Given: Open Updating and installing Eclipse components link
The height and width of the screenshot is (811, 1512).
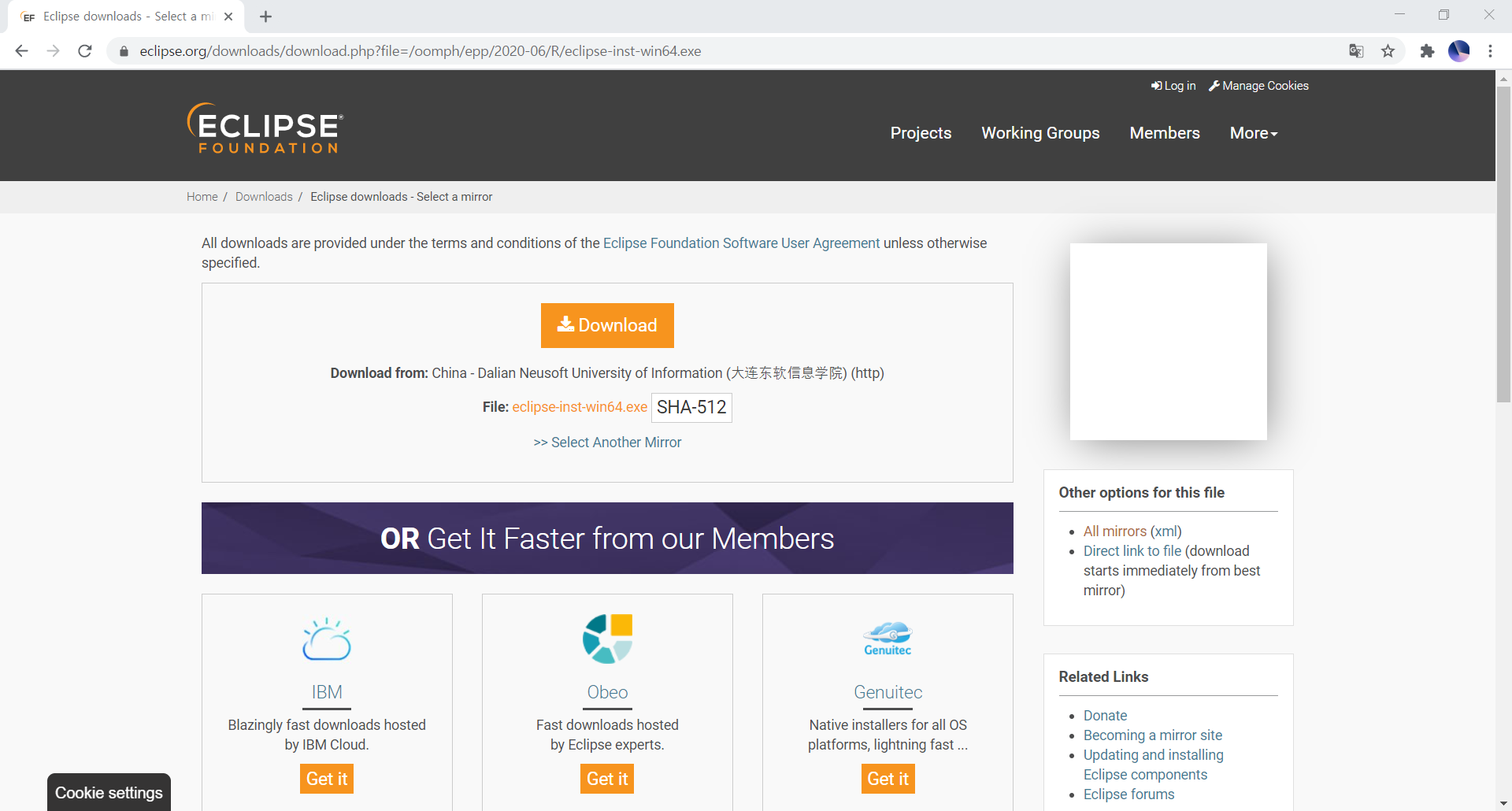Looking at the screenshot, I should [x=1154, y=765].
